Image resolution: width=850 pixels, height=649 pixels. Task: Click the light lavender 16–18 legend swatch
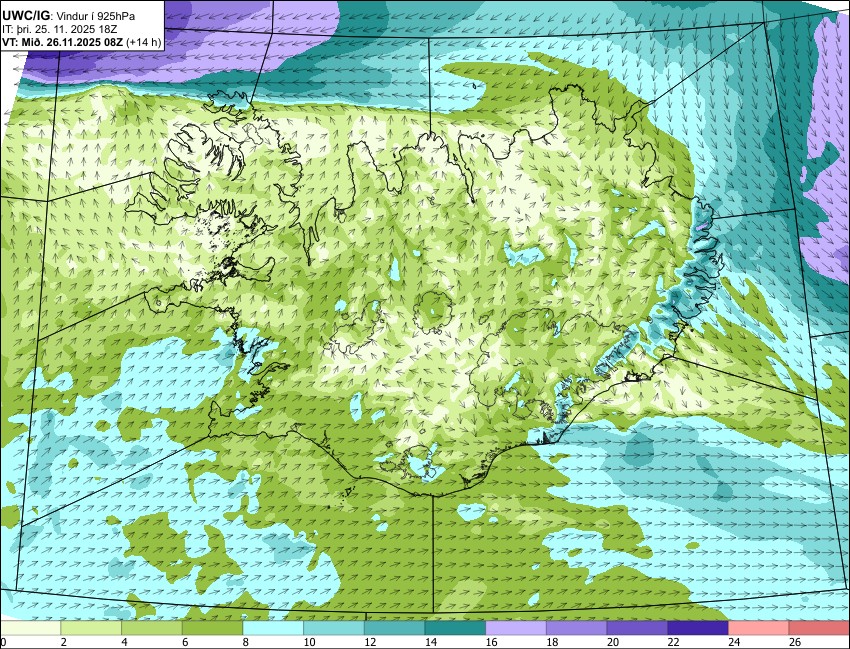pyautogui.click(x=516, y=628)
